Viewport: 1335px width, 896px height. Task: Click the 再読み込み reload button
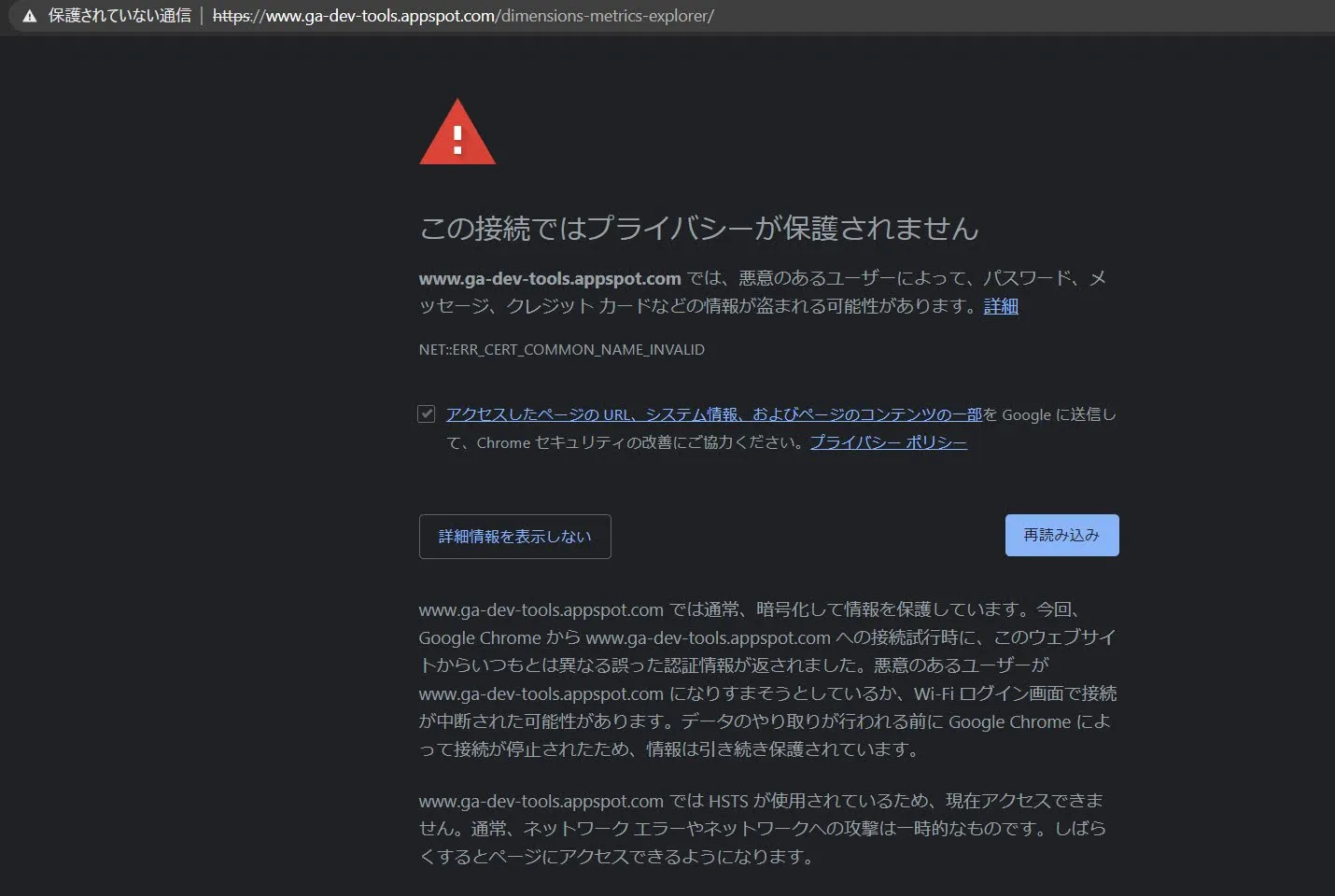(1062, 536)
